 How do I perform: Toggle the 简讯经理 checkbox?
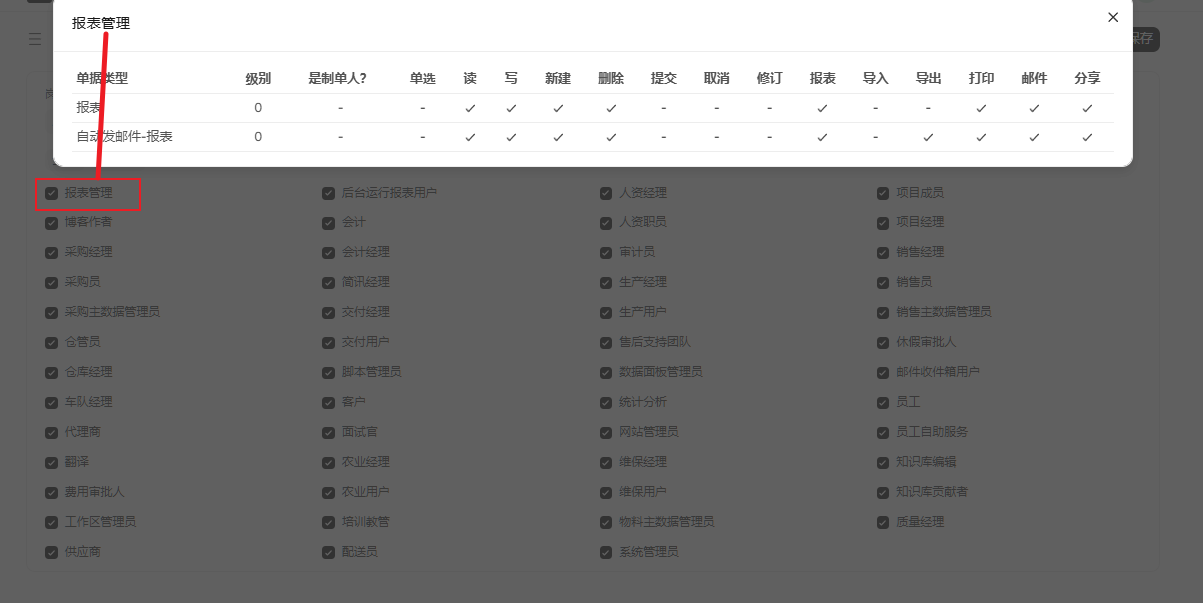pyautogui.click(x=328, y=282)
